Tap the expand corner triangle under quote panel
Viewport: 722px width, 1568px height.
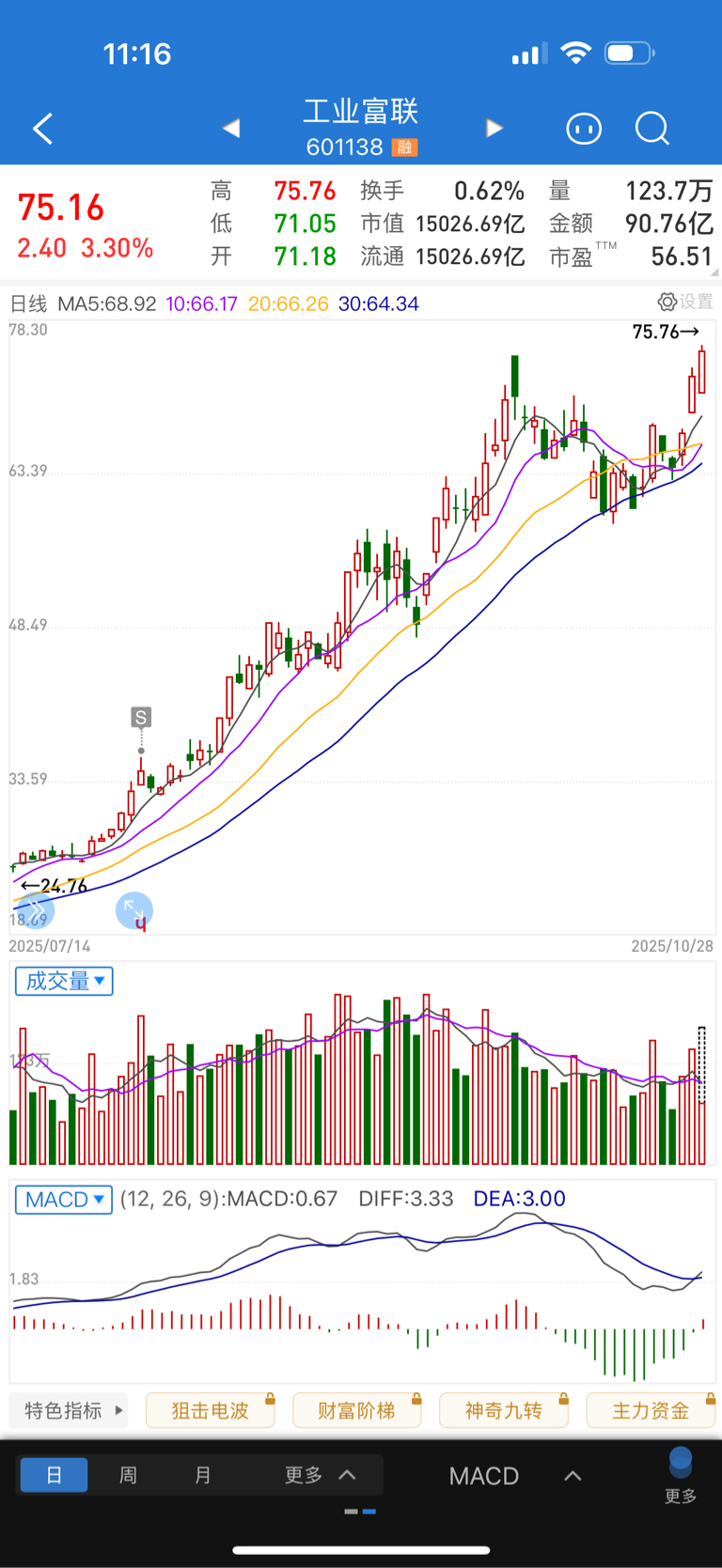pos(715,272)
